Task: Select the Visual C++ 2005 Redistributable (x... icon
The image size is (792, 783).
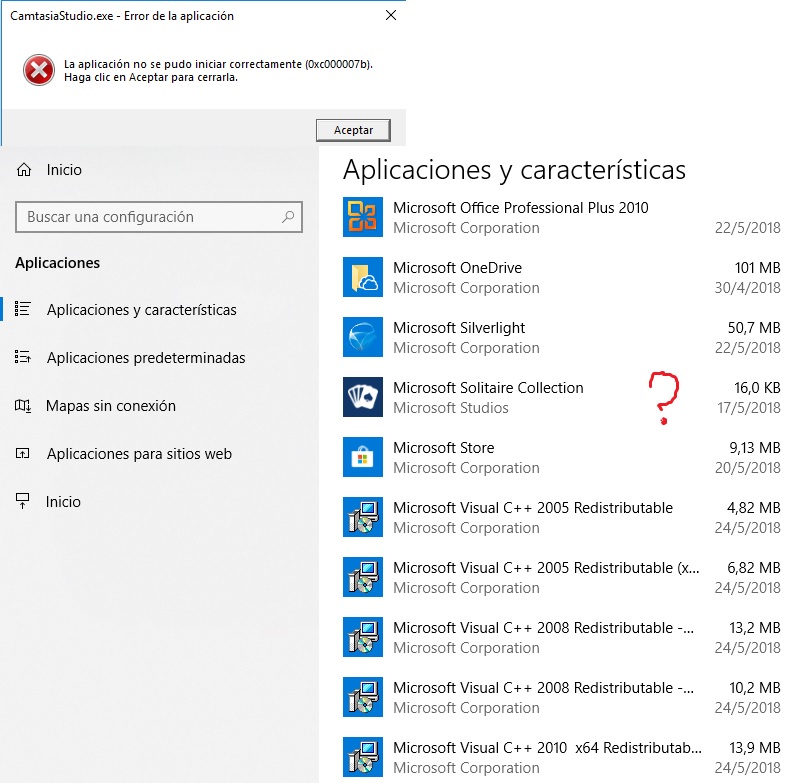Action: [363, 577]
